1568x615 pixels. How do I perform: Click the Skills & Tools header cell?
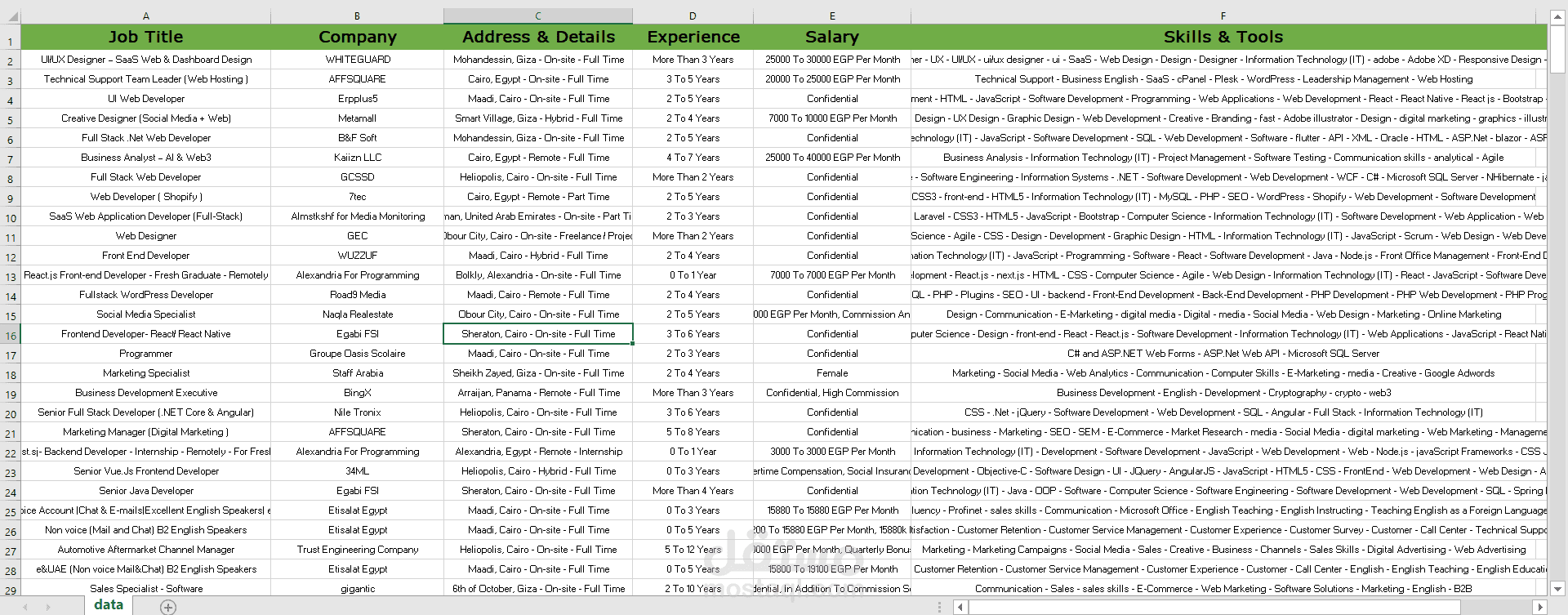[1223, 37]
